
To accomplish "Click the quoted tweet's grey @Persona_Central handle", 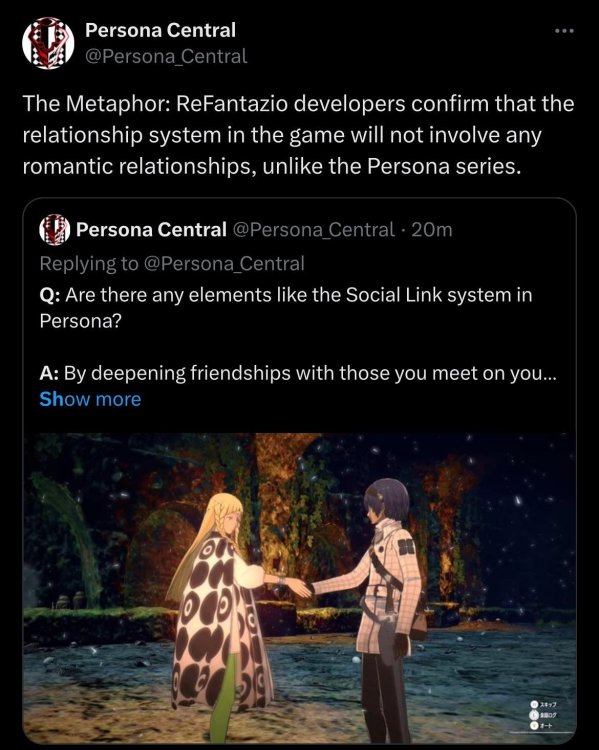I will [314, 230].
